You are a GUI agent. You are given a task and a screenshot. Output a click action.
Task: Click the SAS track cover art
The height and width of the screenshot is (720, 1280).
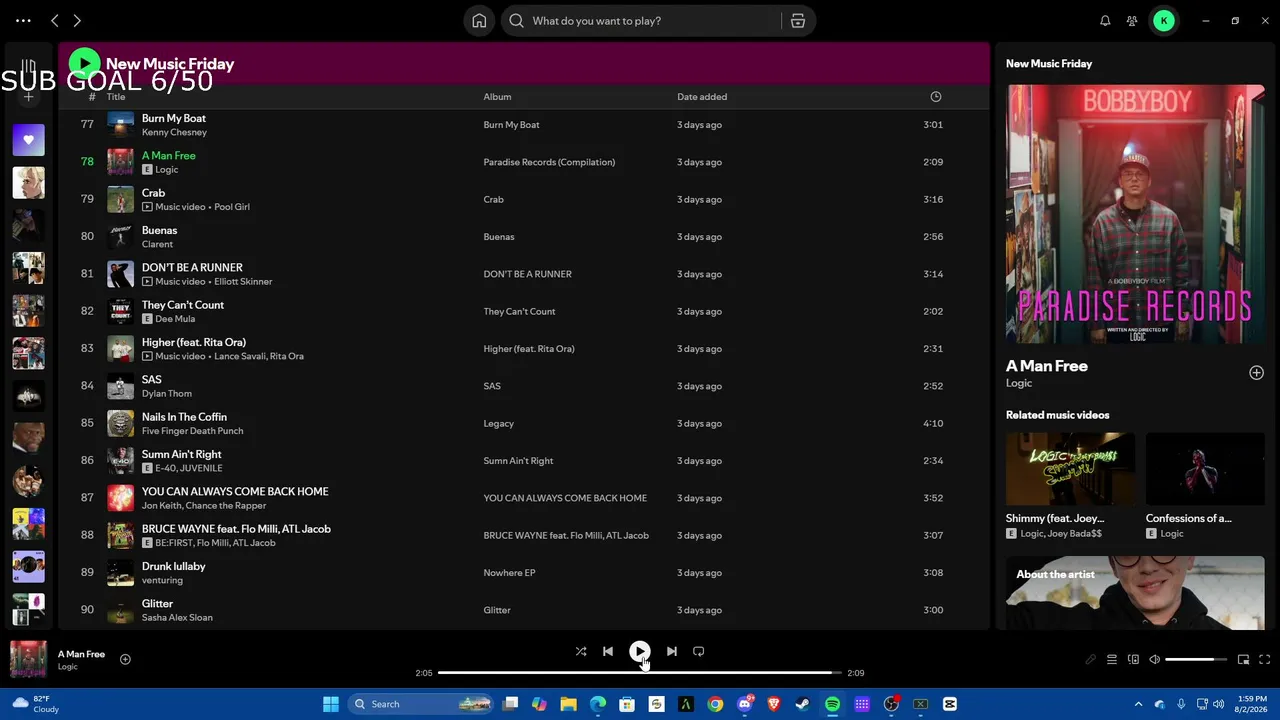pos(120,386)
